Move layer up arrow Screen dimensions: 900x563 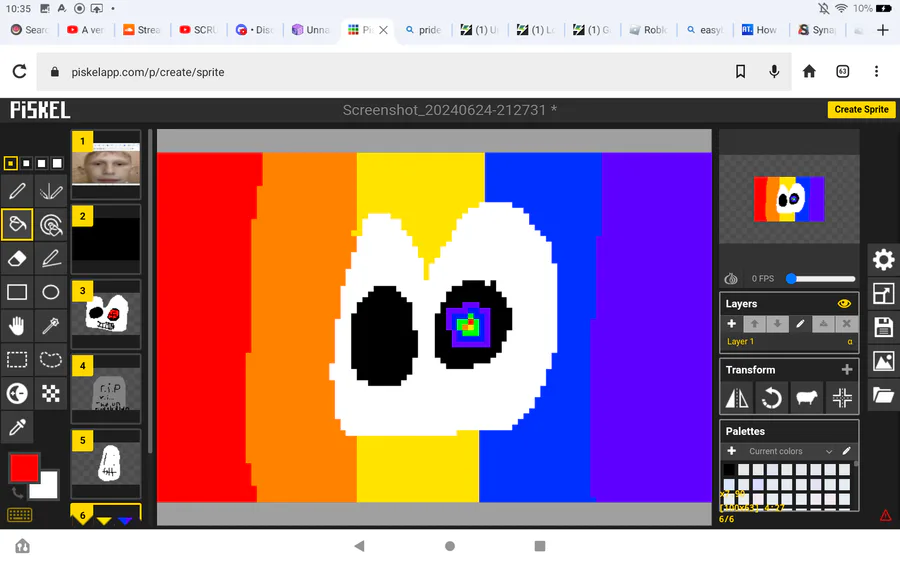[x=754, y=324]
